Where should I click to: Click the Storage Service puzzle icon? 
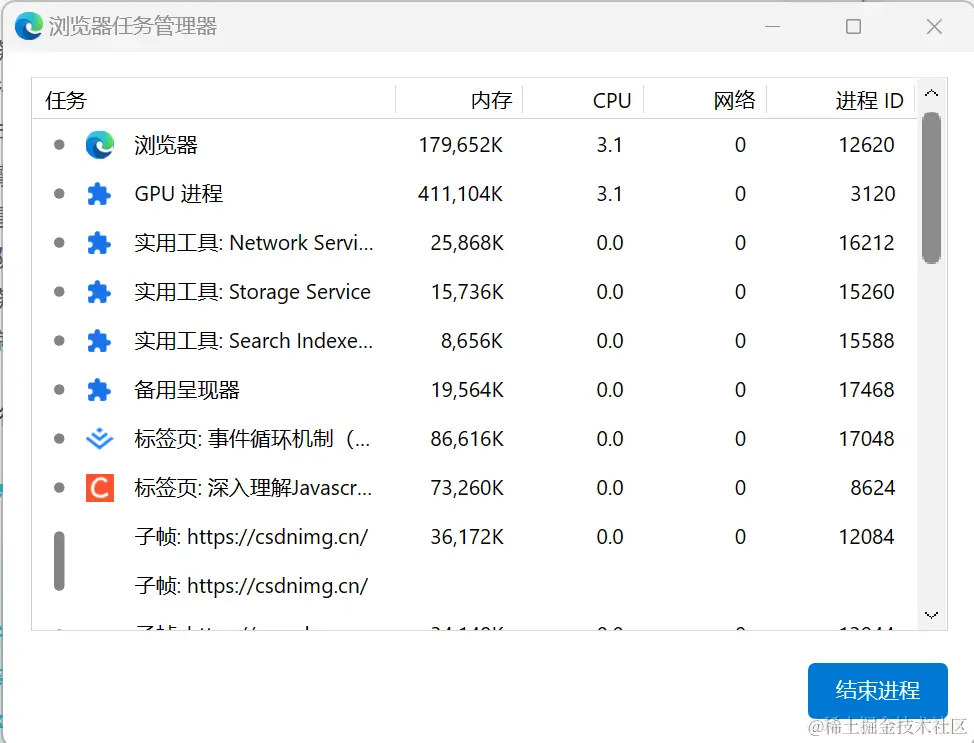(99, 292)
